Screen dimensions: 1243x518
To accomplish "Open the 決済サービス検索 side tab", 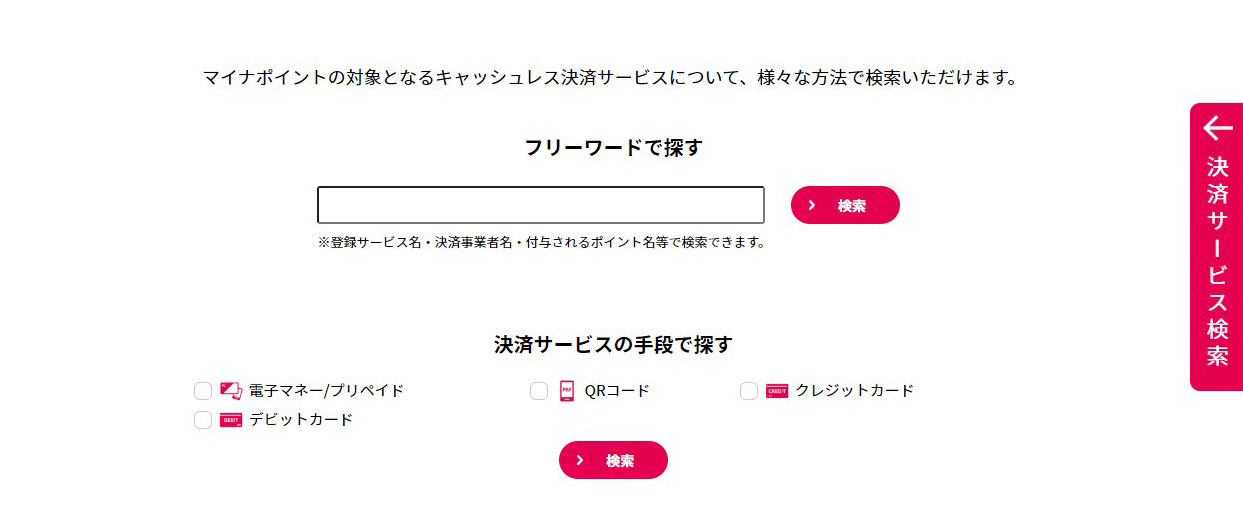I will click(1217, 260).
